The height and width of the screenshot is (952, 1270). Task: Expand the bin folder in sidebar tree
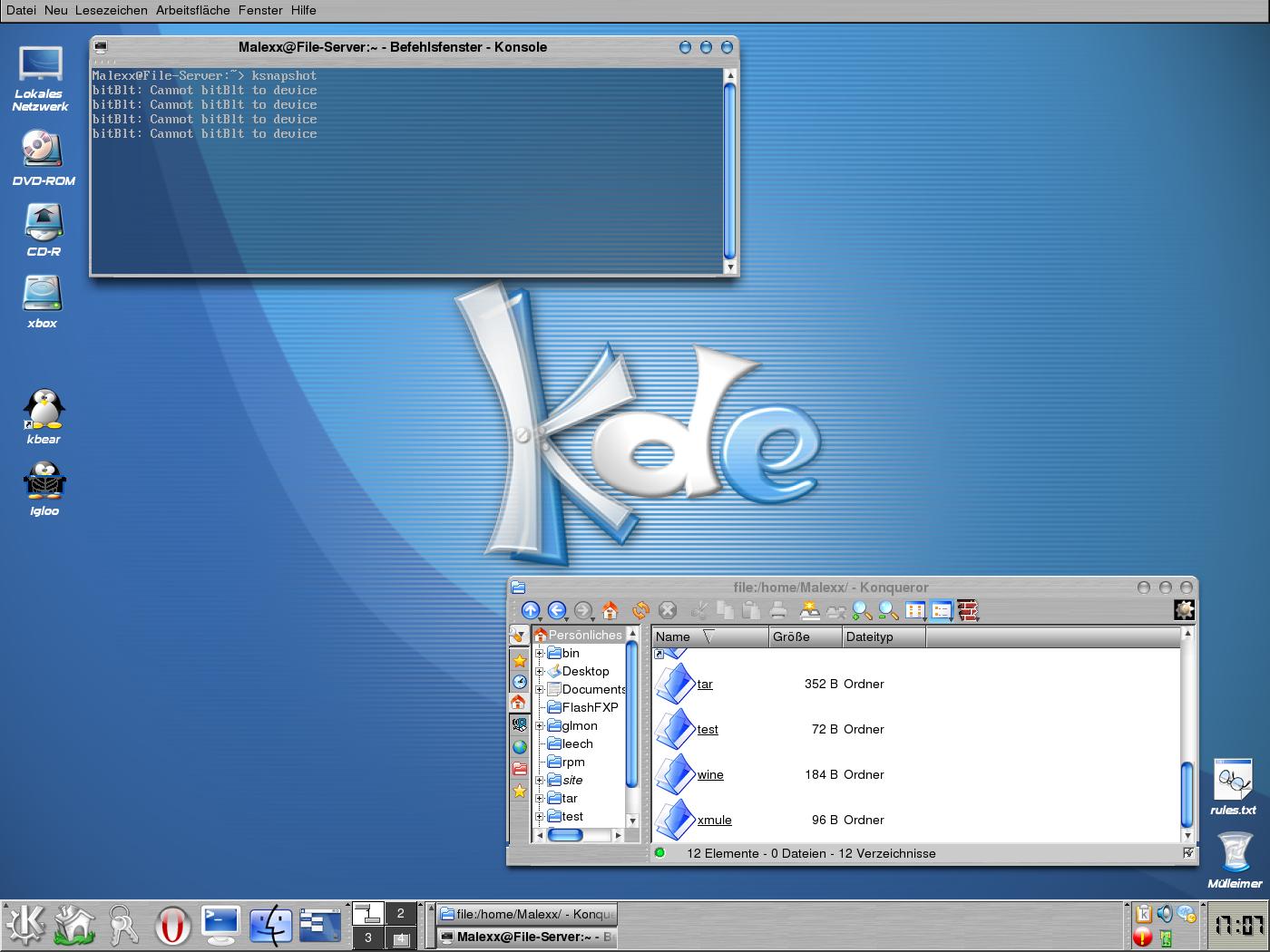coord(539,653)
